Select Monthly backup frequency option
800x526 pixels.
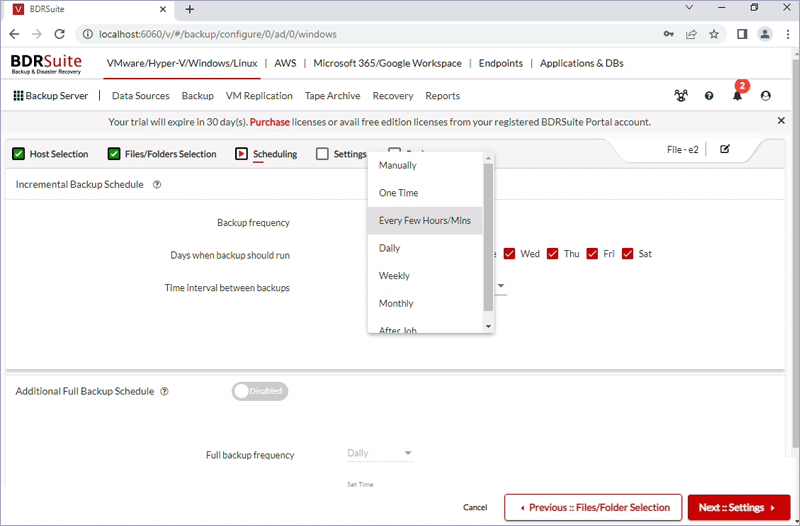click(424, 303)
